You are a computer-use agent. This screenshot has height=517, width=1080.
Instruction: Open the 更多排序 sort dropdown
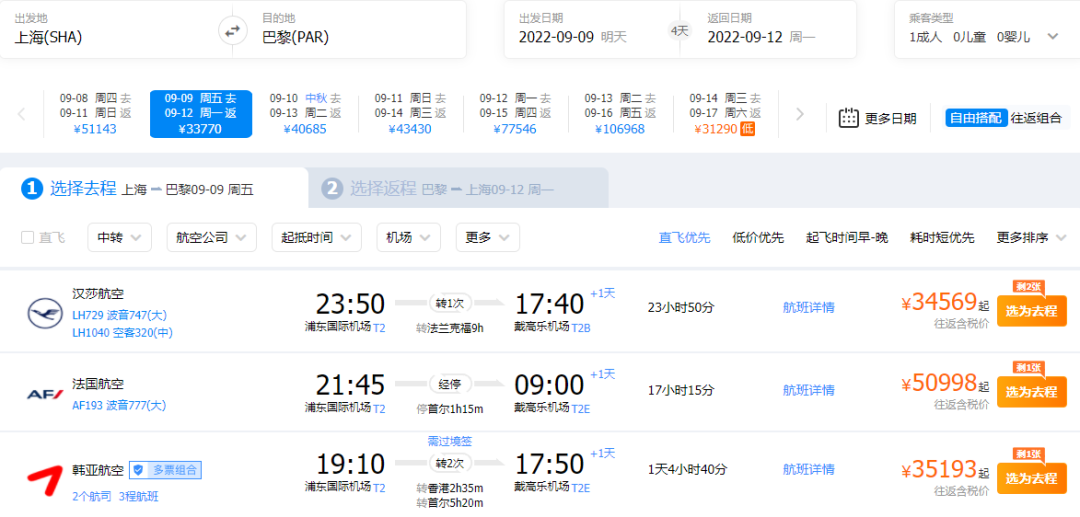(x=1031, y=238)
